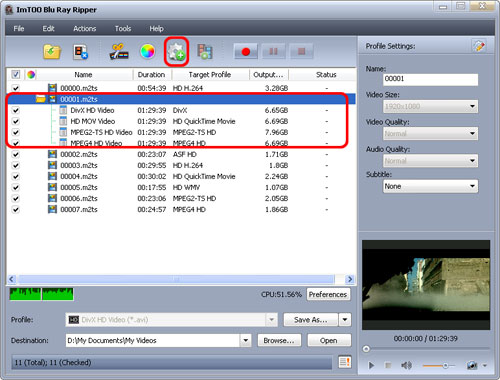
Task: Uncheck the 00002.m2ts checkbox
Action: (x=16, y=154)
